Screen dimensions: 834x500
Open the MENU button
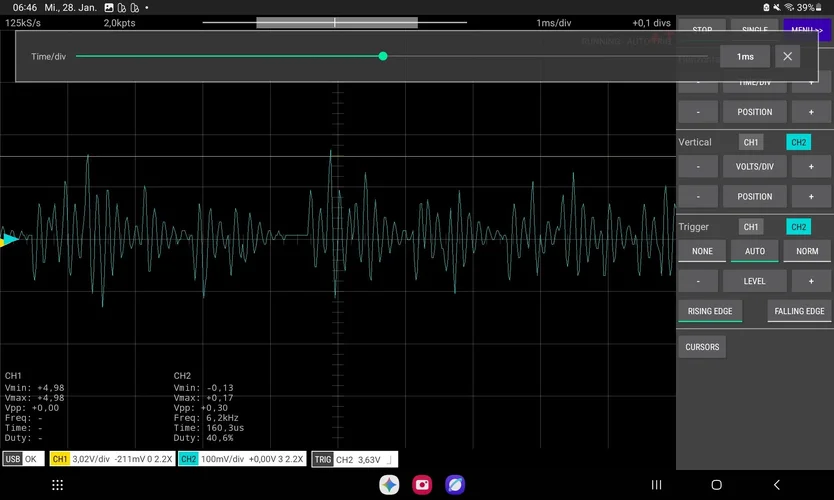tap(806, 29)
